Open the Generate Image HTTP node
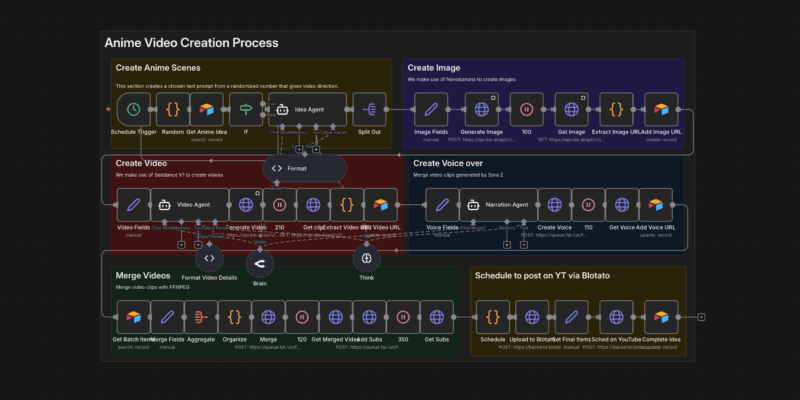This screenshot has width=800, height=400. pos(481,109)
